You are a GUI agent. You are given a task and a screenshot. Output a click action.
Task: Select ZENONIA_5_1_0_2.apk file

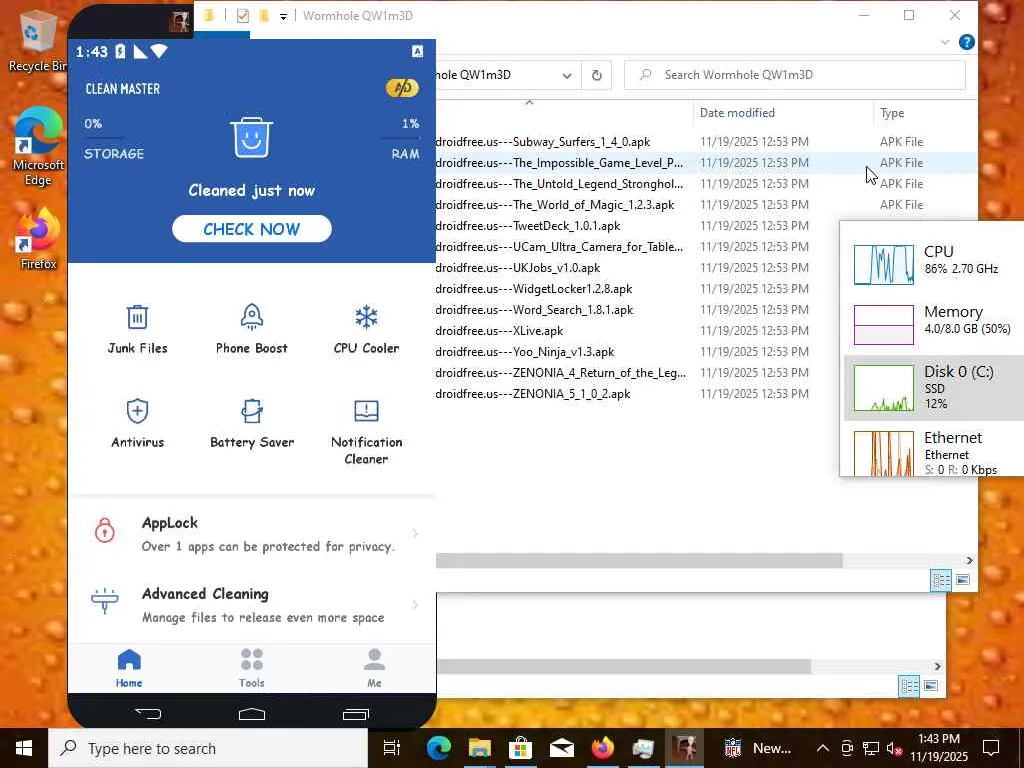coord(533,394)
